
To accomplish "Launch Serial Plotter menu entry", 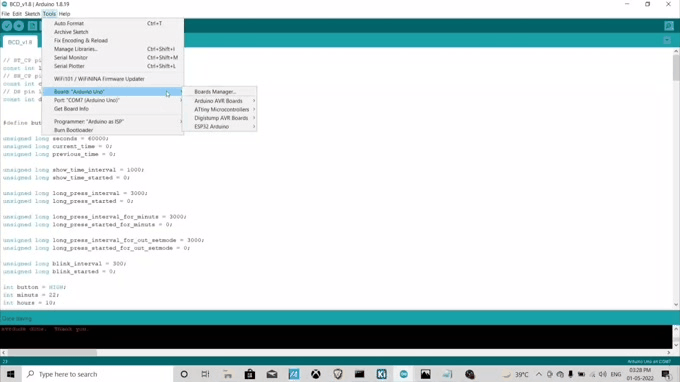I will point(113,66).
